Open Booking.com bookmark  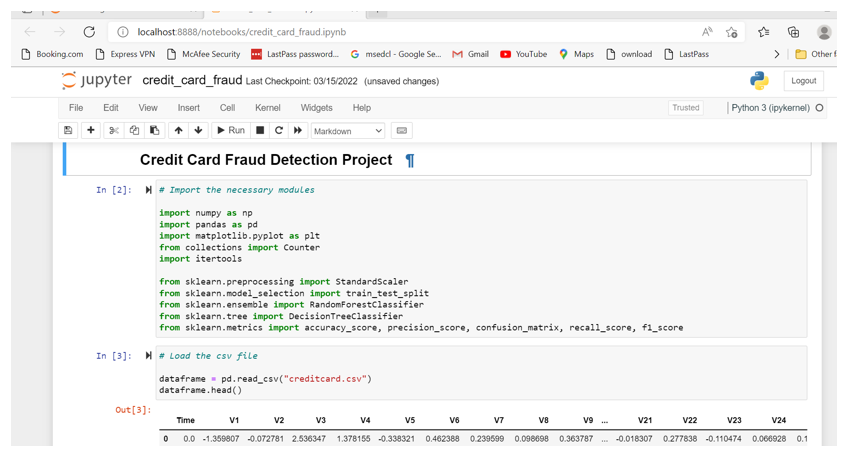52,54
